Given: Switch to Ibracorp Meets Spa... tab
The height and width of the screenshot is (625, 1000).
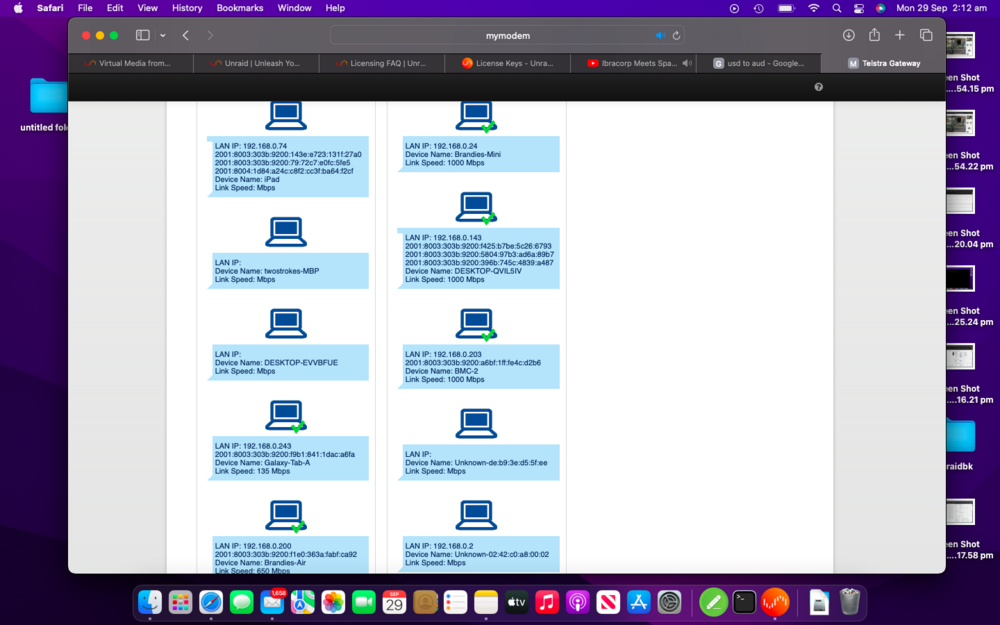Looking at the screenshot, I should pos(633,63).
